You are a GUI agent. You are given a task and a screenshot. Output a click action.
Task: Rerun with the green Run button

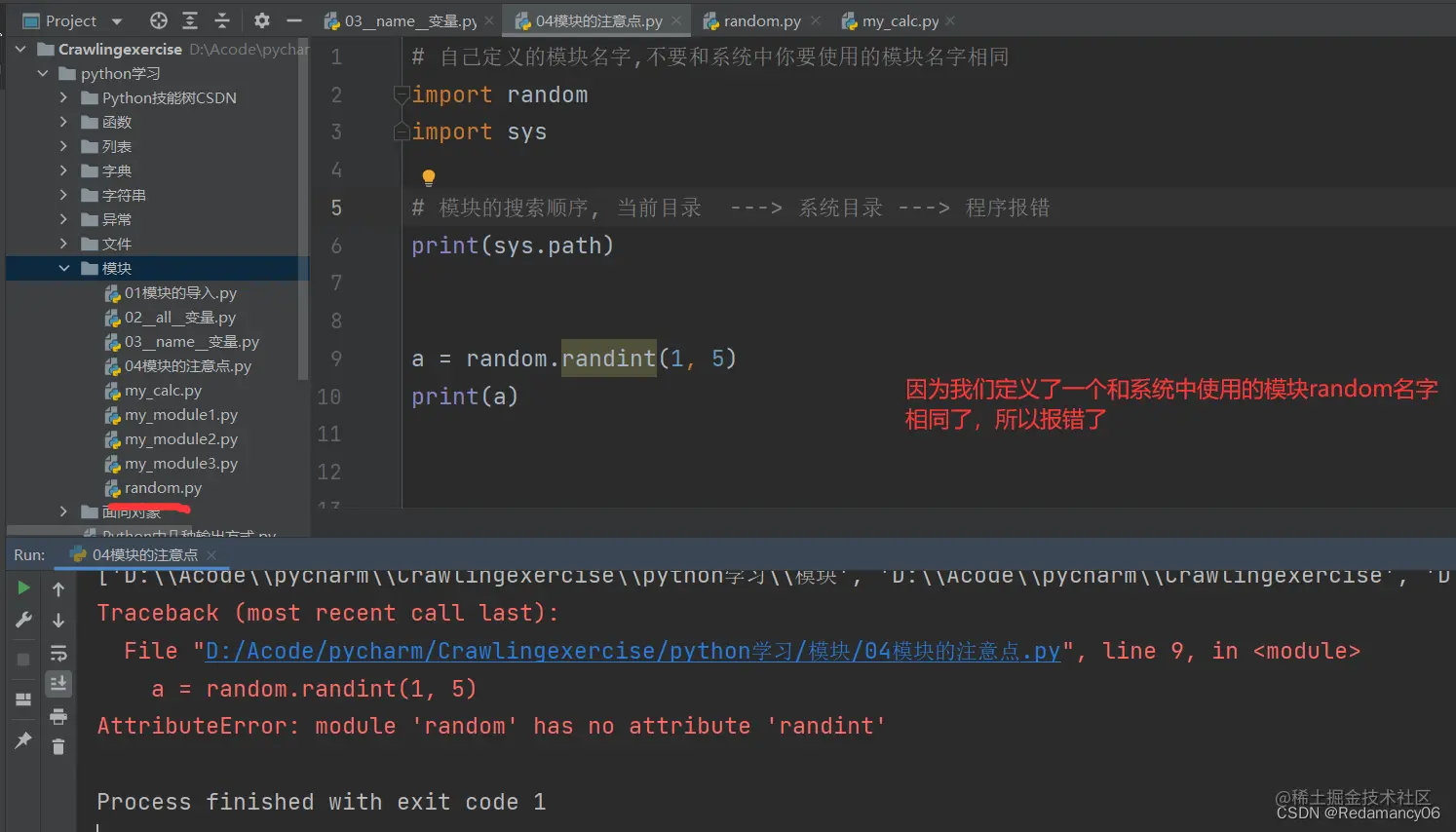[23, 587]
